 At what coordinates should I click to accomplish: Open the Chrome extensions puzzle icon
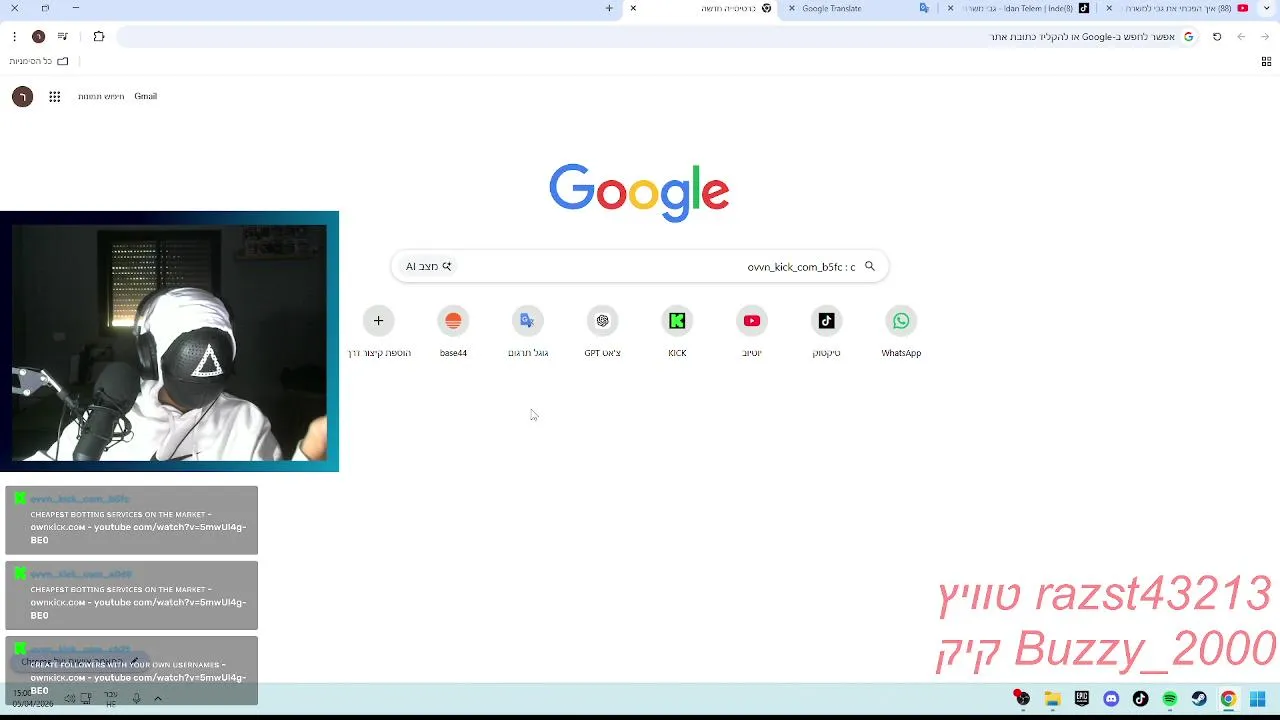tap(99, 37)
